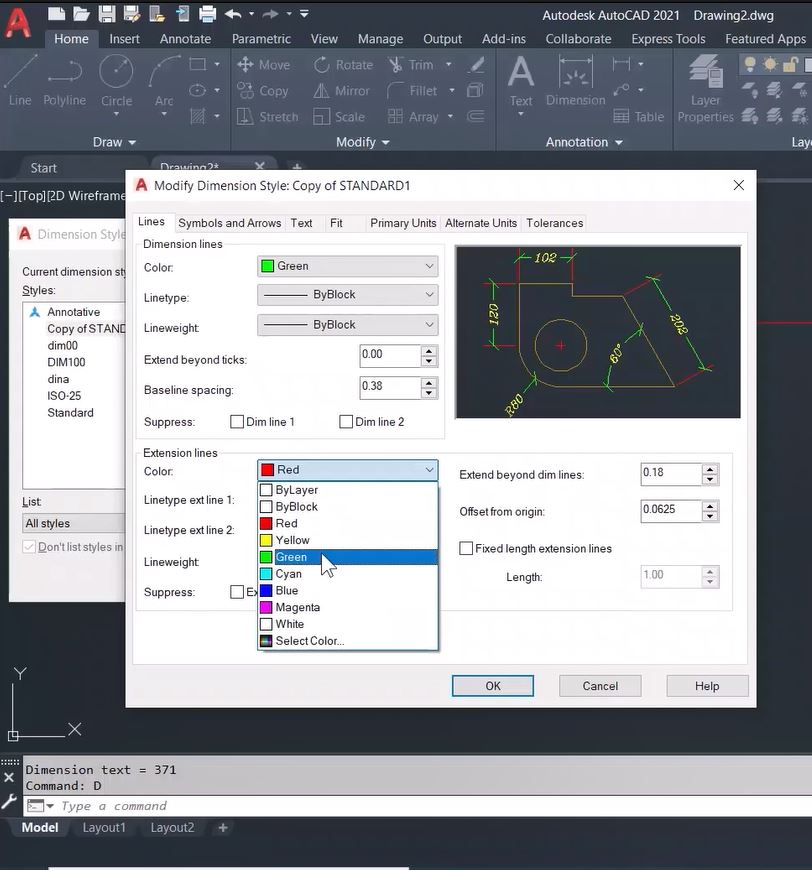Screen dimensions: 812x870
Task: Click the AutoCAD application menu logo
Action: (x=18, y=23)
